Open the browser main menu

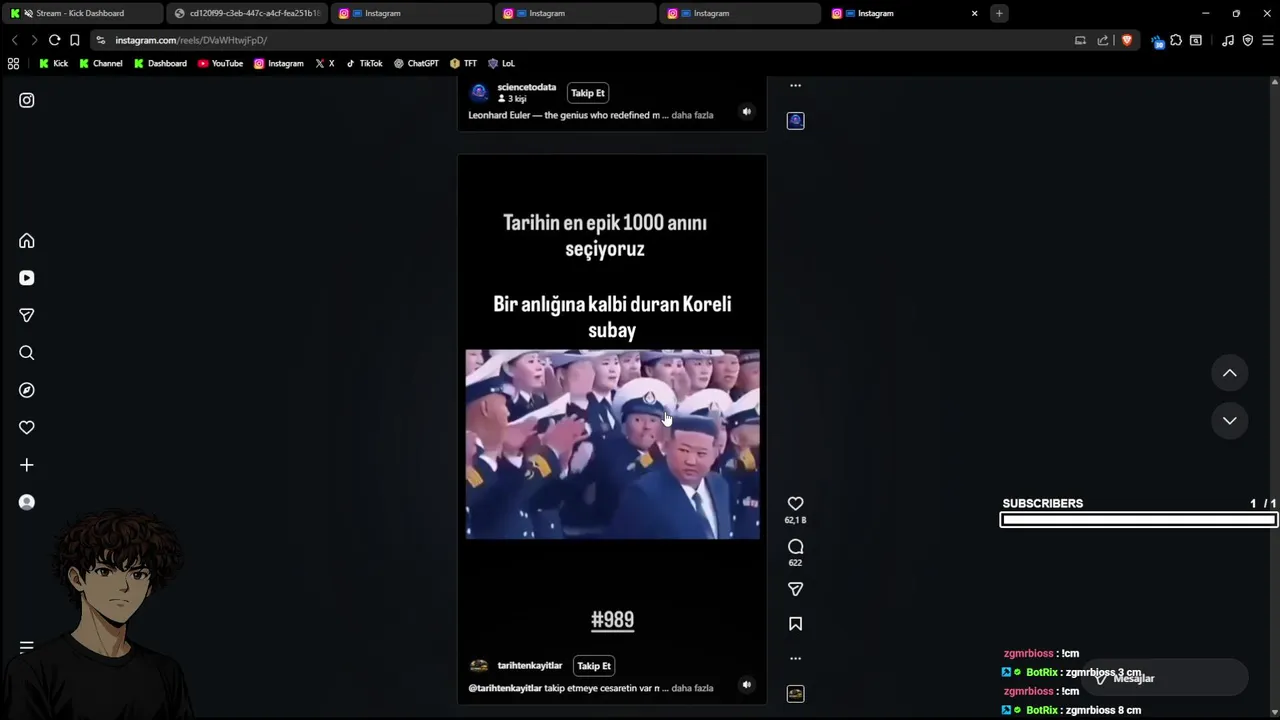(x=1267, y=40)
